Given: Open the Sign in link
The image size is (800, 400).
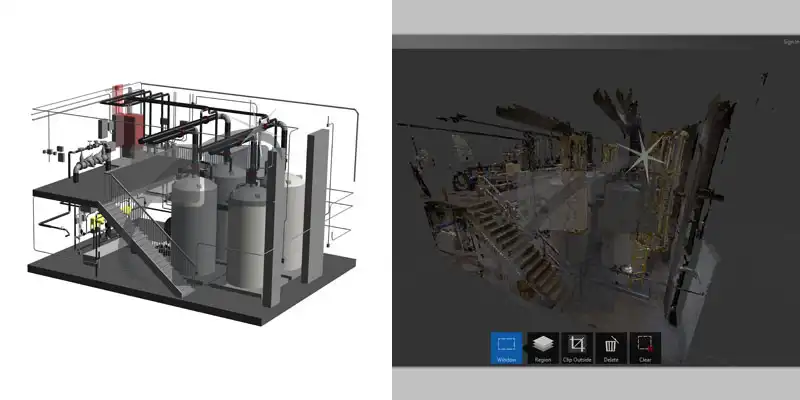Looking at the screenshot, I should click(790, 42).
